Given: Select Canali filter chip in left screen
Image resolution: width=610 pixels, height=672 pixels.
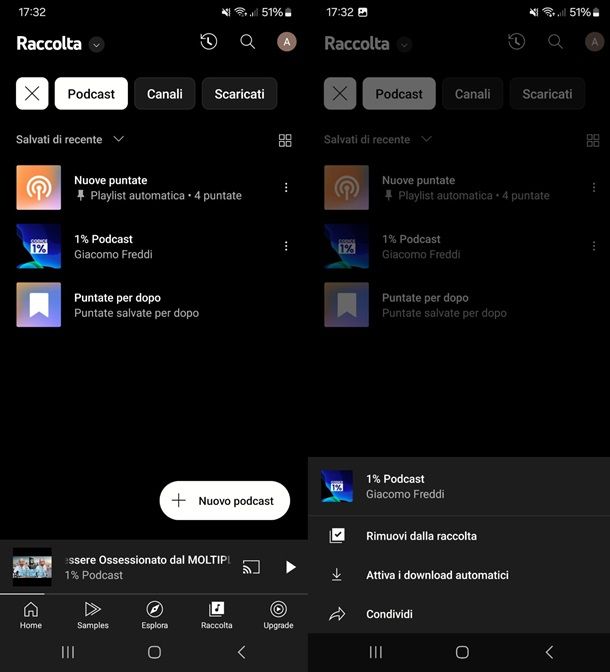Looking at the screenshot, I should pyautogui.click(x=165, y=93).
